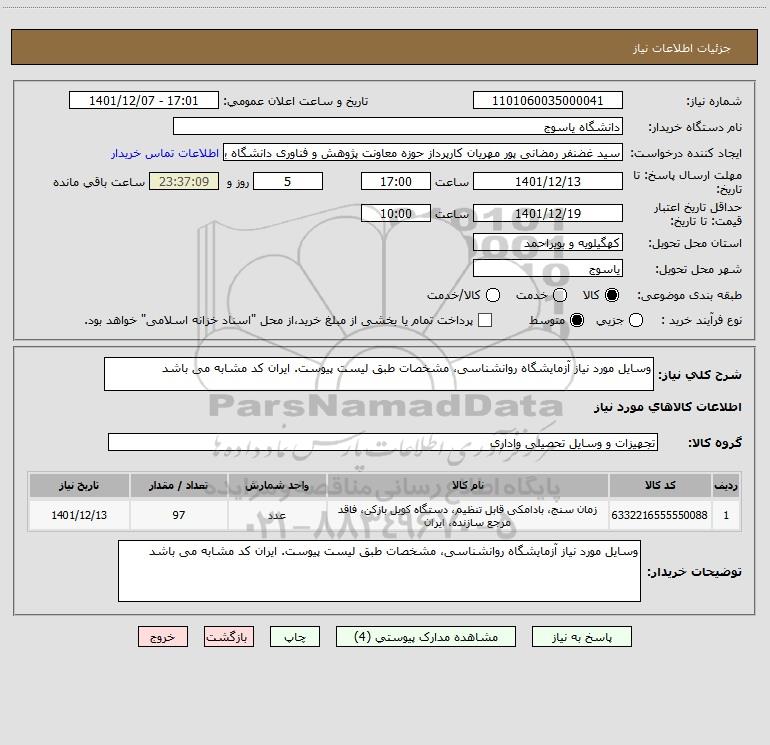Viewport: 770px width, 745px height.
Task: Click the ردیف column header
Action: (x=726, y=485)
